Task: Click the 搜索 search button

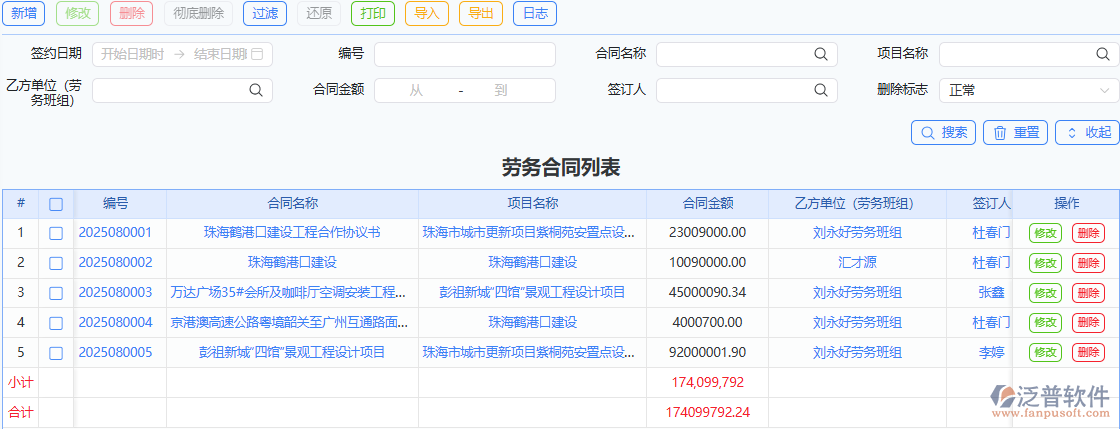Action: (x=944, y=133)
